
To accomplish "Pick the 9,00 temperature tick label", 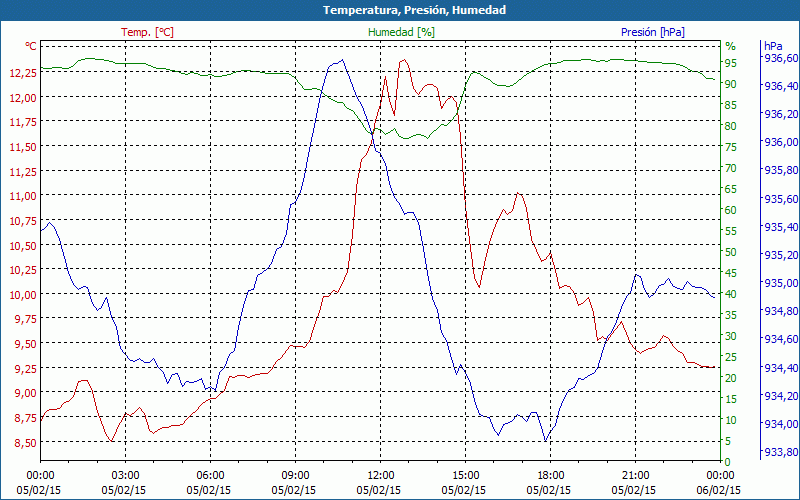I will click(x=26, y=393).
